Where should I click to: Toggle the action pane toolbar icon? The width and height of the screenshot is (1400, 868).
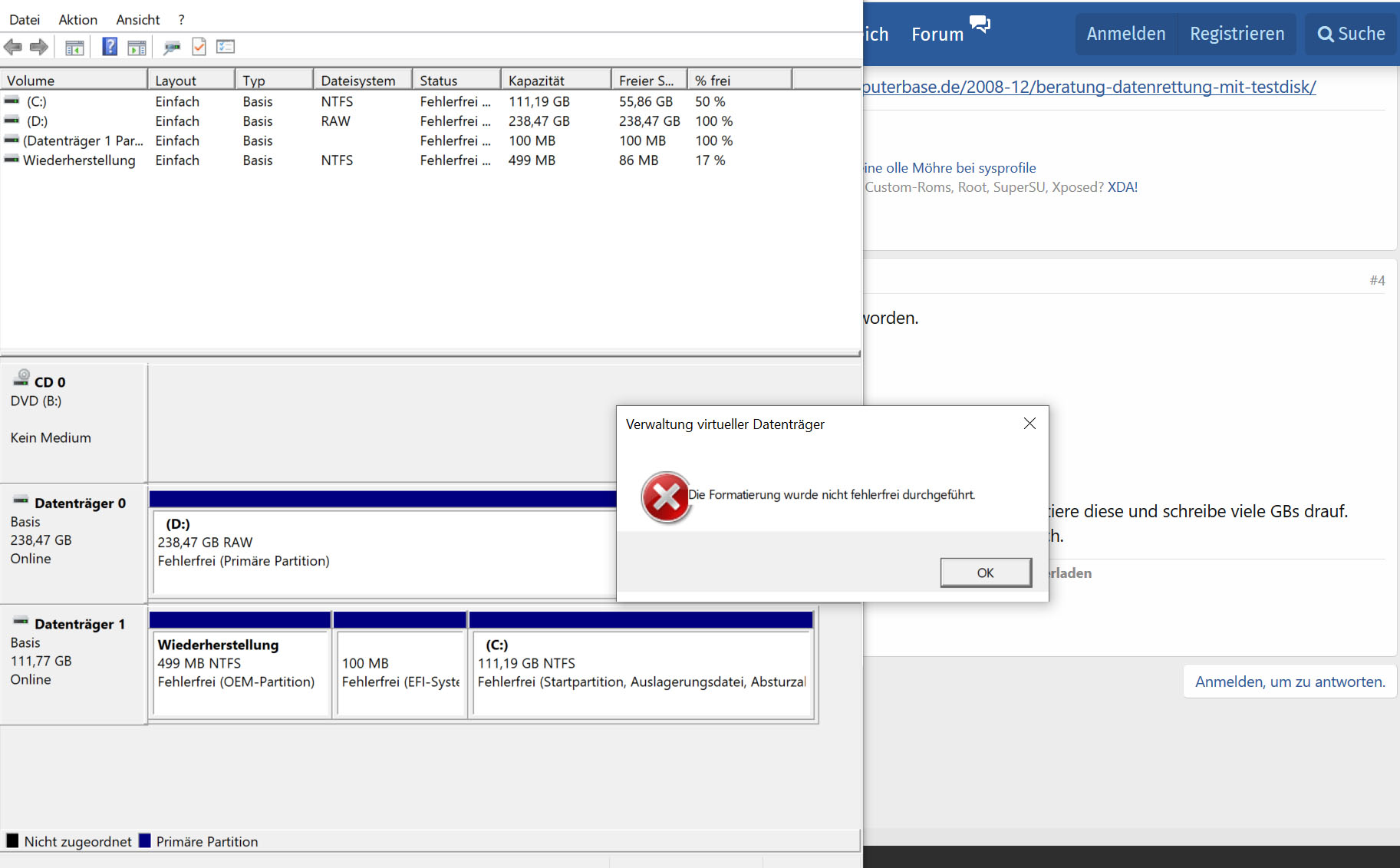click(x=137, y=48)
